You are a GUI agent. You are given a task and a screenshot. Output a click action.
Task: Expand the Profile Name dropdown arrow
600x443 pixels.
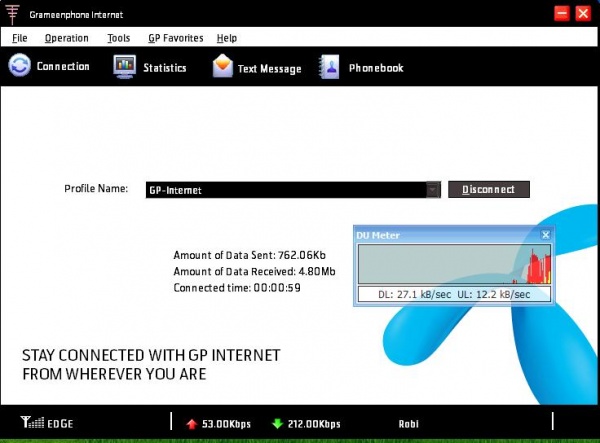tap(433, 190)
